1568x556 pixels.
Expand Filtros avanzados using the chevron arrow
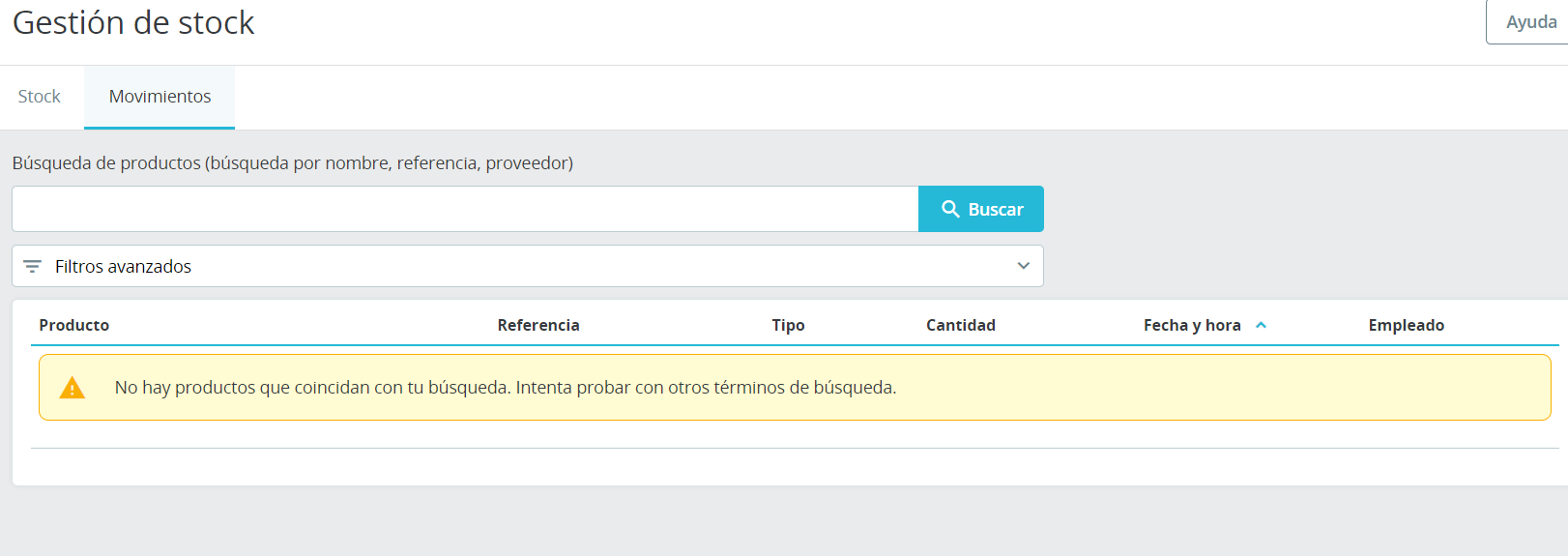pos(1024,266)
